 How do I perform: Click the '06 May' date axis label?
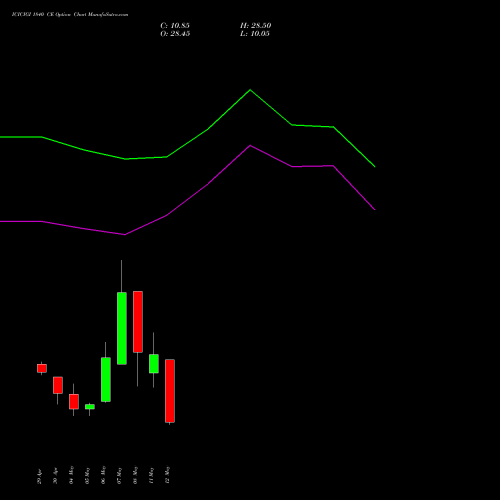[x=104, y=475]
